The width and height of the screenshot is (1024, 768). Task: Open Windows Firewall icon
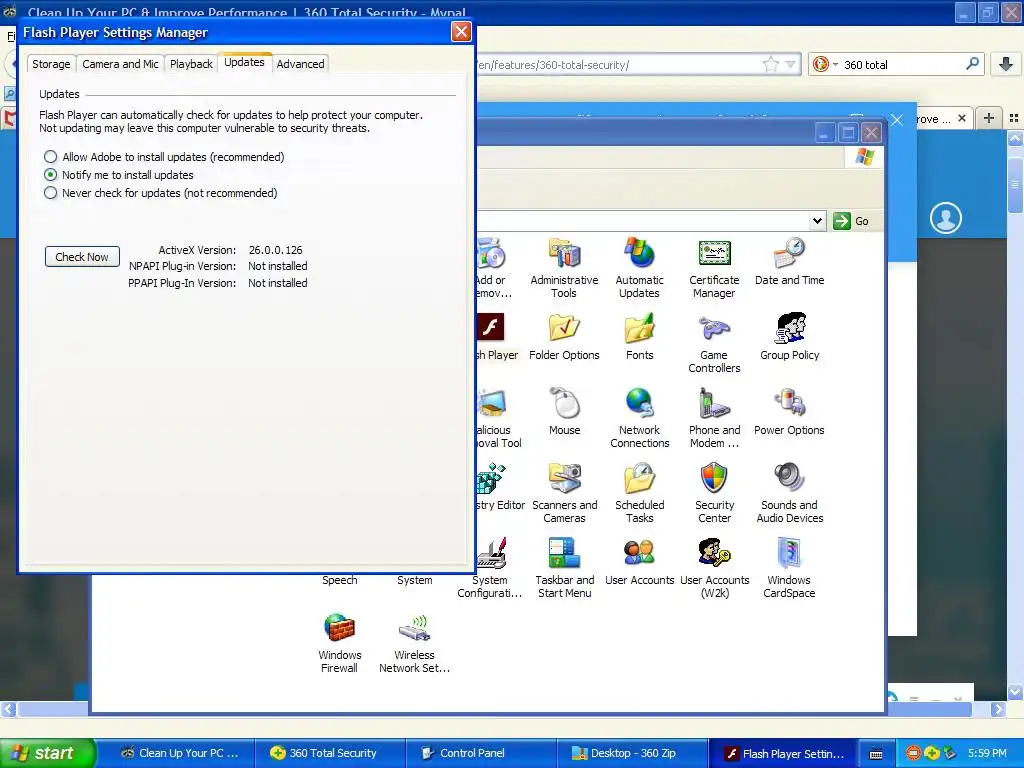(x=339, y=643)
